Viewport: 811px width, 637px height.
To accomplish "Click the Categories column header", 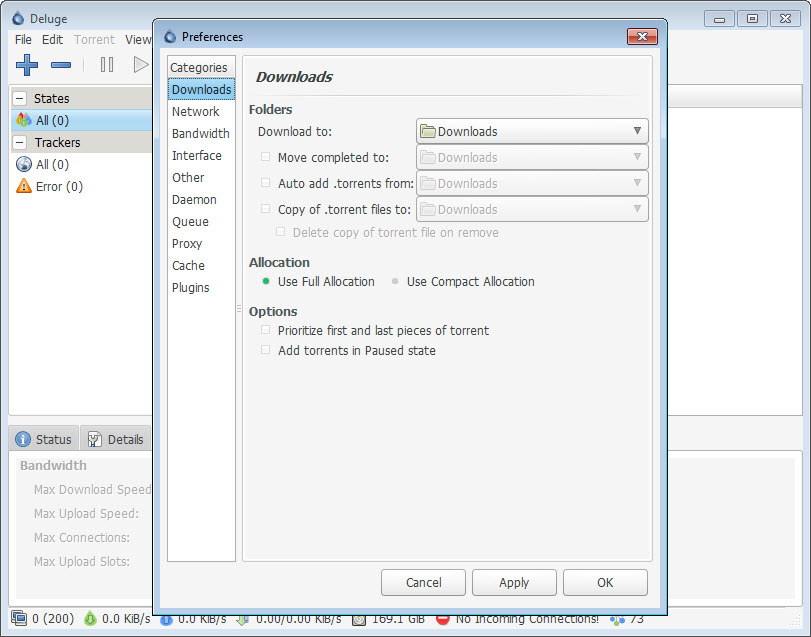I will [x=201, y=67].
